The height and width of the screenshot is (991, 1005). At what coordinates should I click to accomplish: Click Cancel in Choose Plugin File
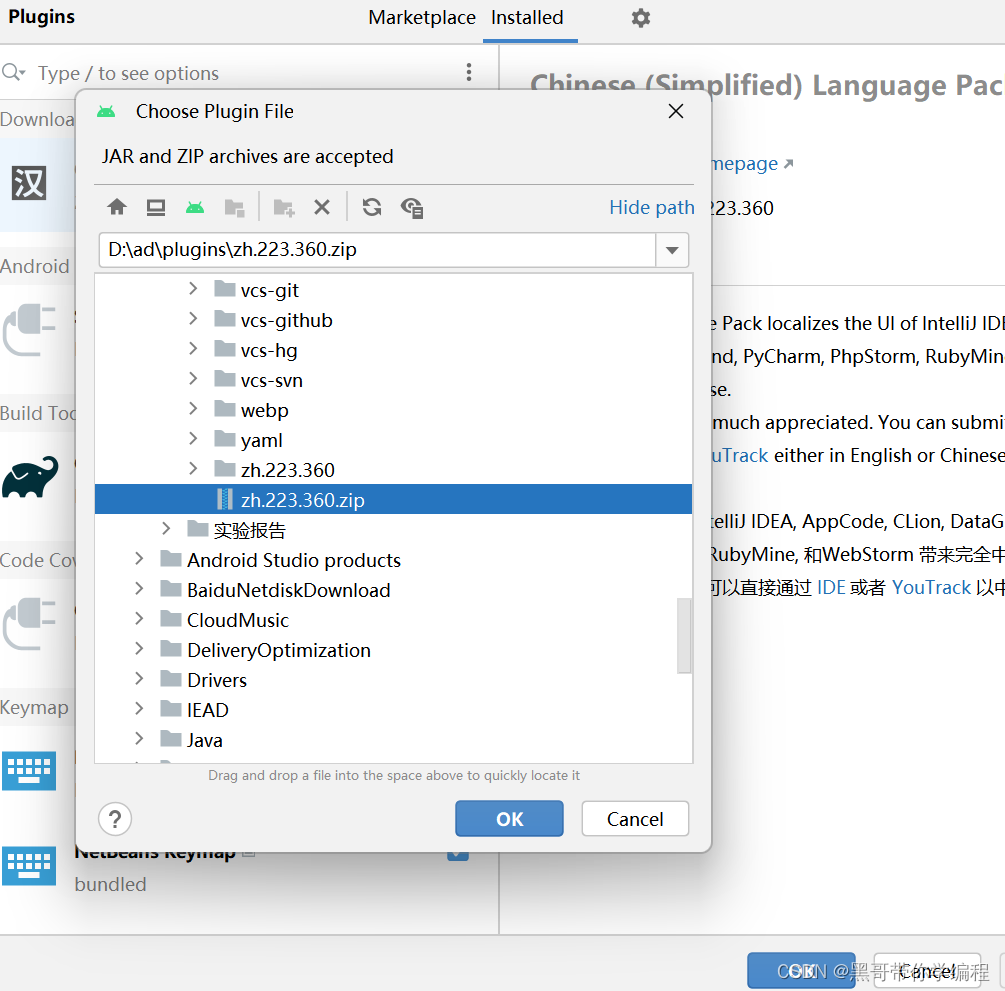(x=635, y=819)
